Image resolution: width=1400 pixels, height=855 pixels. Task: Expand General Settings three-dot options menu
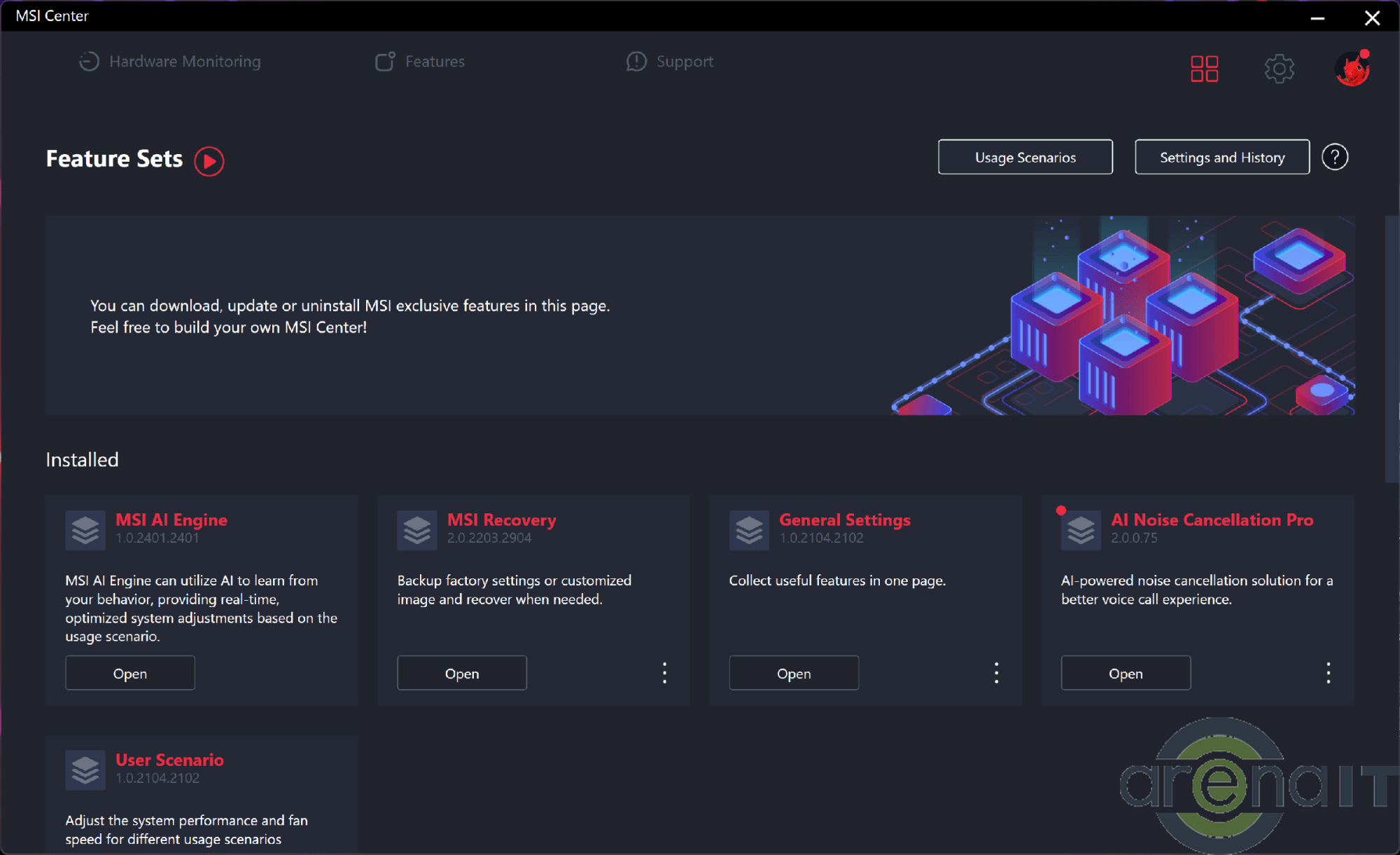pyautogui.click(x=996, y=673)
